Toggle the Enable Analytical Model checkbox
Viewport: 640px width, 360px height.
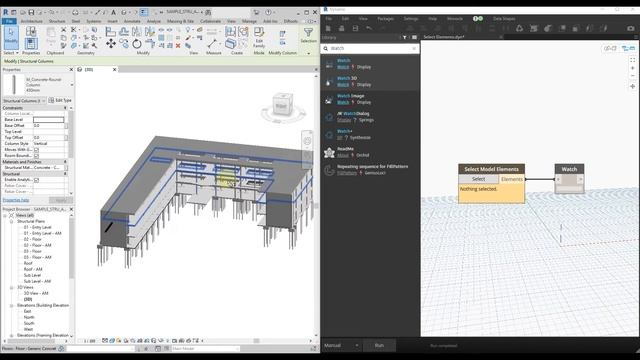pyautogui.click(x=36, y=180)
